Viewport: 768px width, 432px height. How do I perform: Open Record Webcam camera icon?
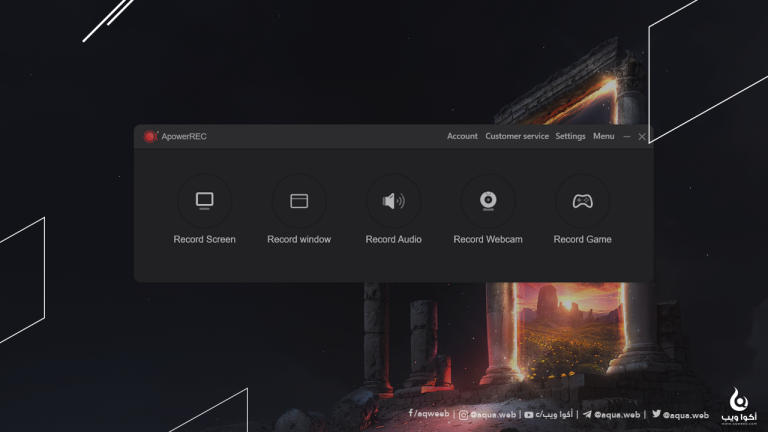pos(488,201)
